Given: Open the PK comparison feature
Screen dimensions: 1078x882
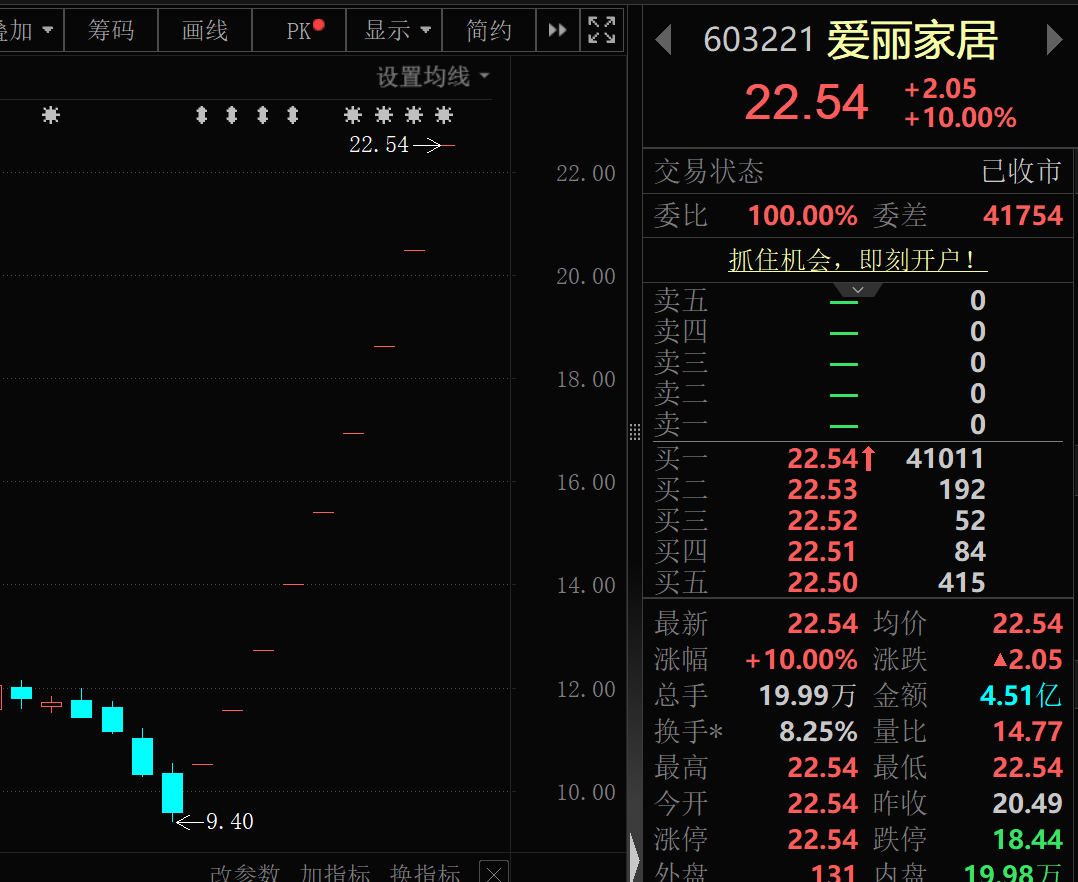Looking at the screenshot, I should point(299,30).
